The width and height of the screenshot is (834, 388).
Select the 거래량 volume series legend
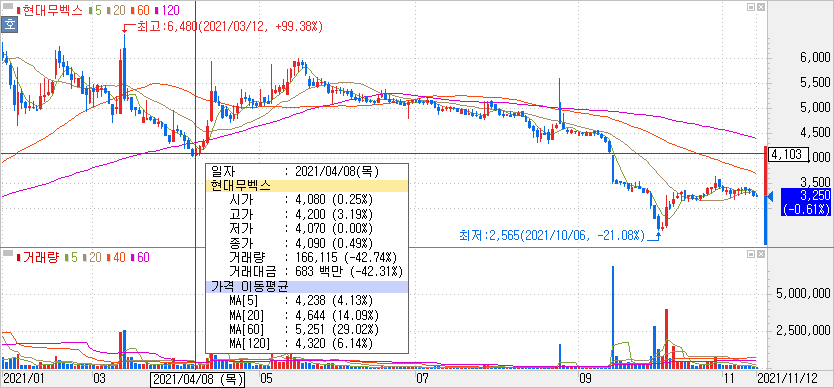click(38, 258)
